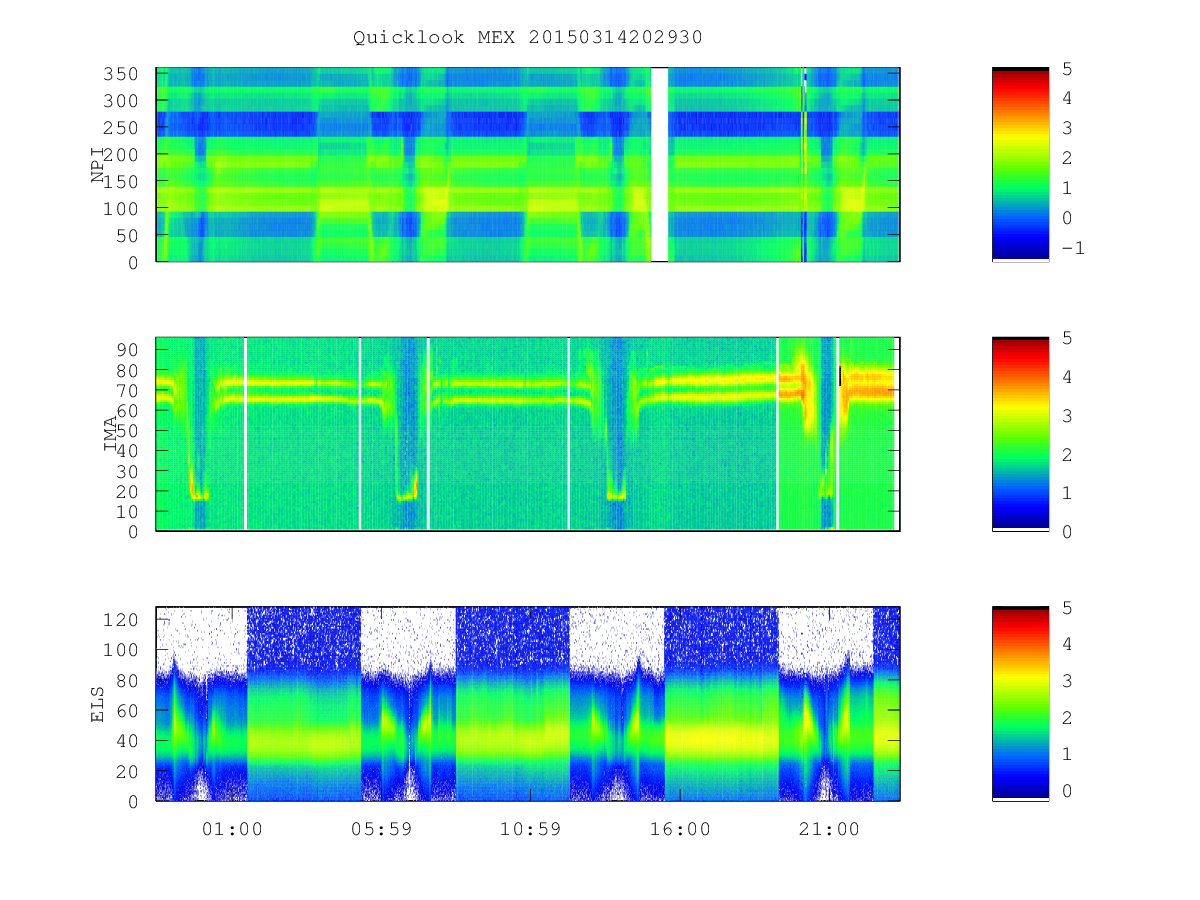This screenshot has width=1200, height=900.
Task: Click the IMA panel color bar
Action: (x=1020, y=433)
